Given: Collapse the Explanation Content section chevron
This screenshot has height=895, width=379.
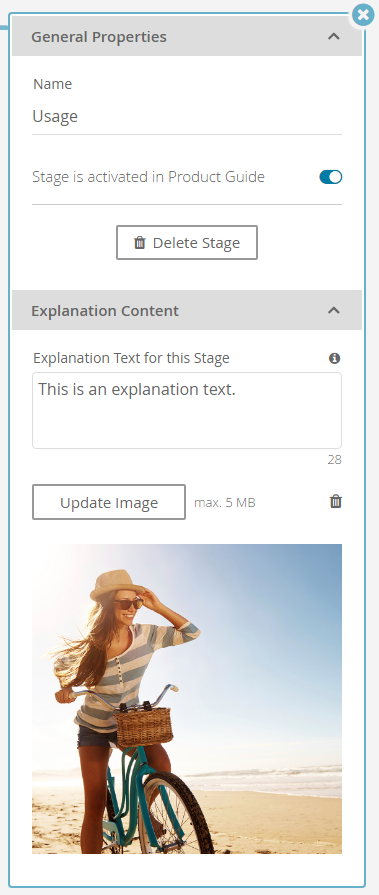Looking at the screenshot, I should click(334, 311).
